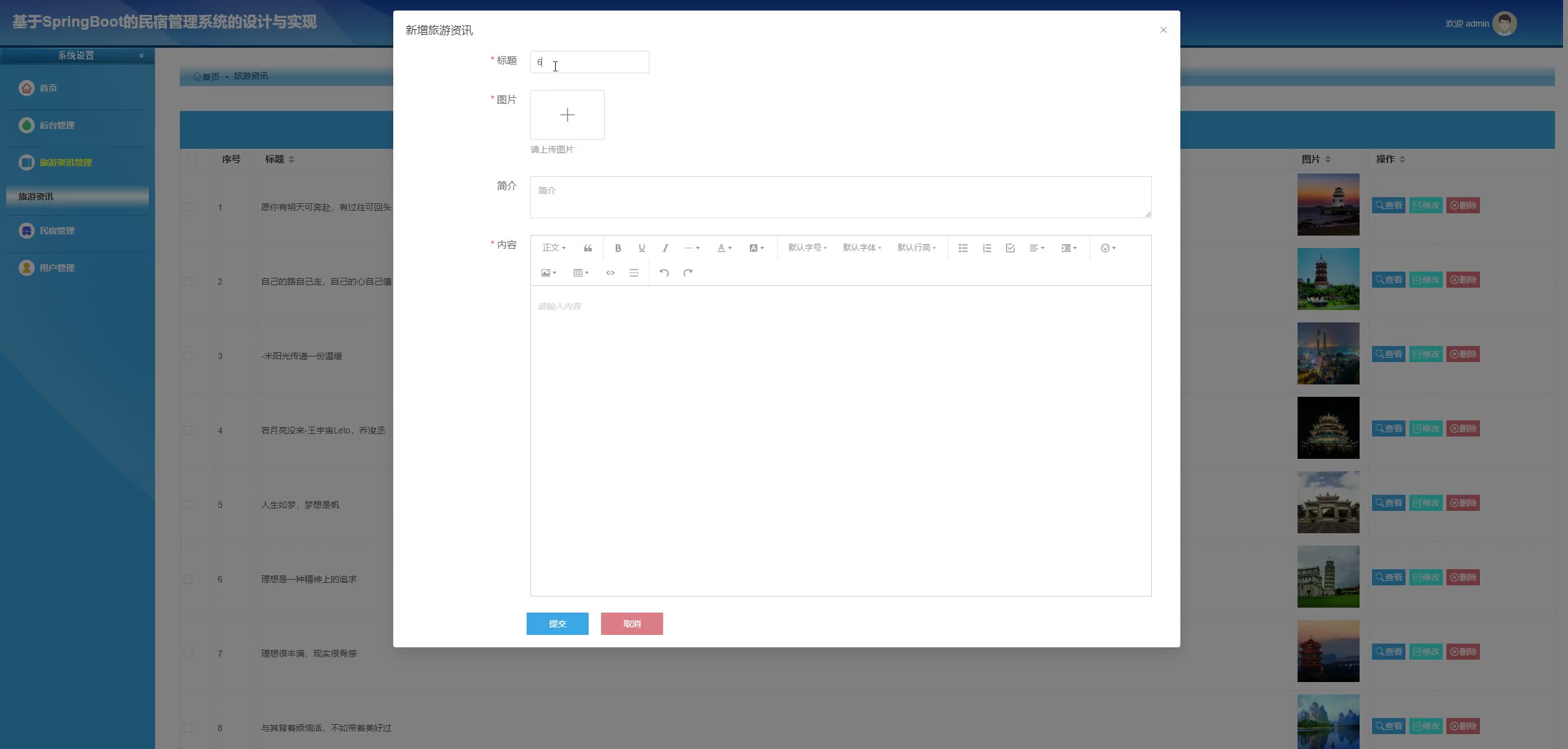This screenshot has width=1568, height=749.
Task: Insert a bulleted list
Action: [963, 248]
